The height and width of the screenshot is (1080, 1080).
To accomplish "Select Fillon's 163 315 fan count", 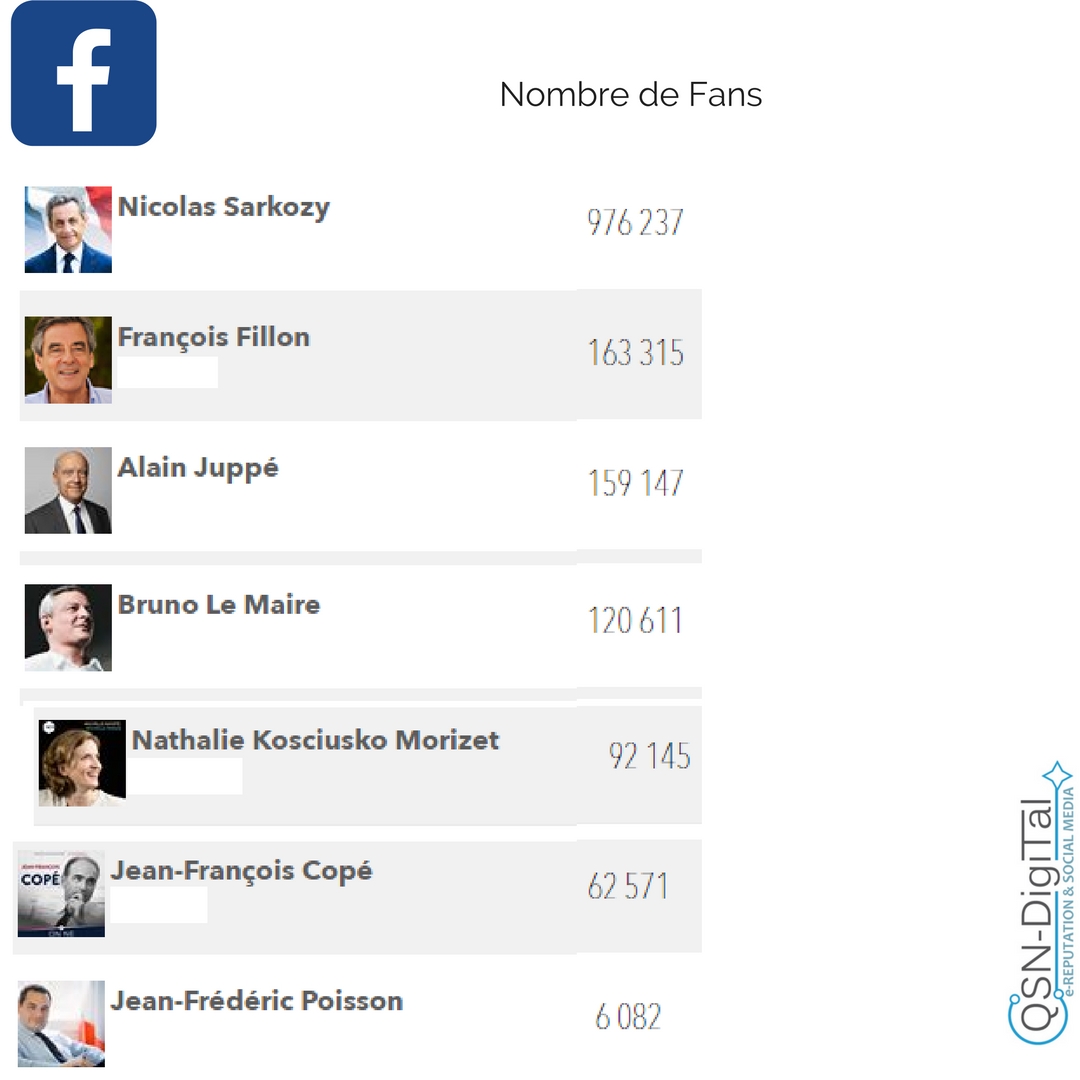I will coord(636,353).
